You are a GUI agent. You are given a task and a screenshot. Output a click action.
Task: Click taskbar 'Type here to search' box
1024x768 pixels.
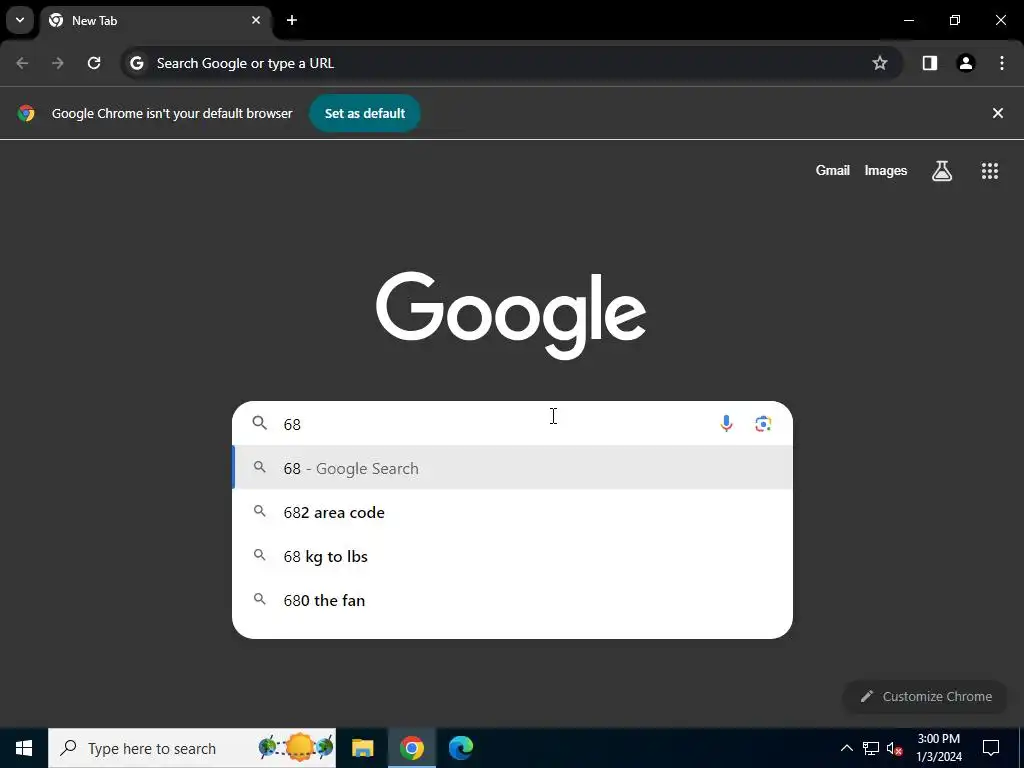click(x=192, y=748)
